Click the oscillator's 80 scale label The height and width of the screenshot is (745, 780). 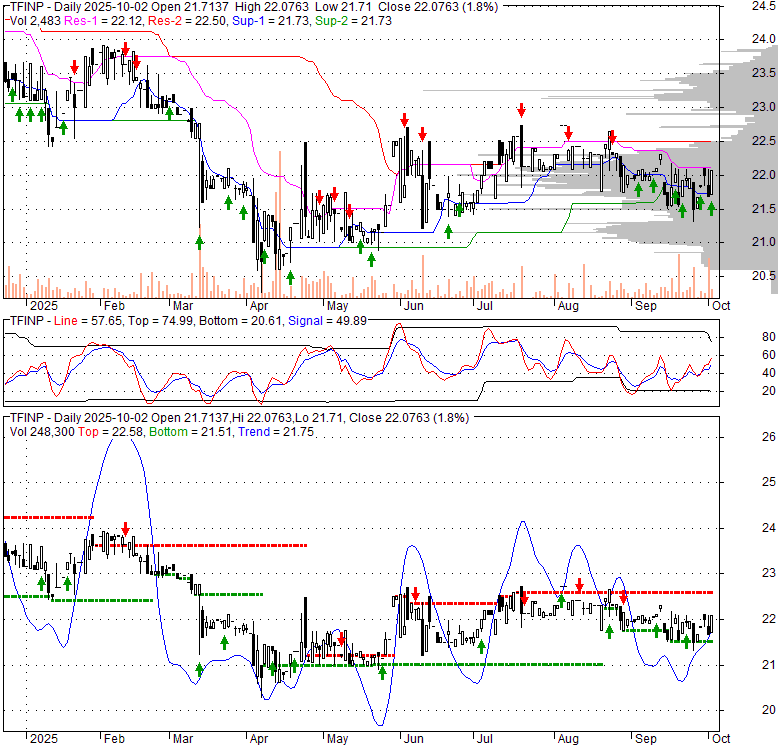click(x=769, y=337)
